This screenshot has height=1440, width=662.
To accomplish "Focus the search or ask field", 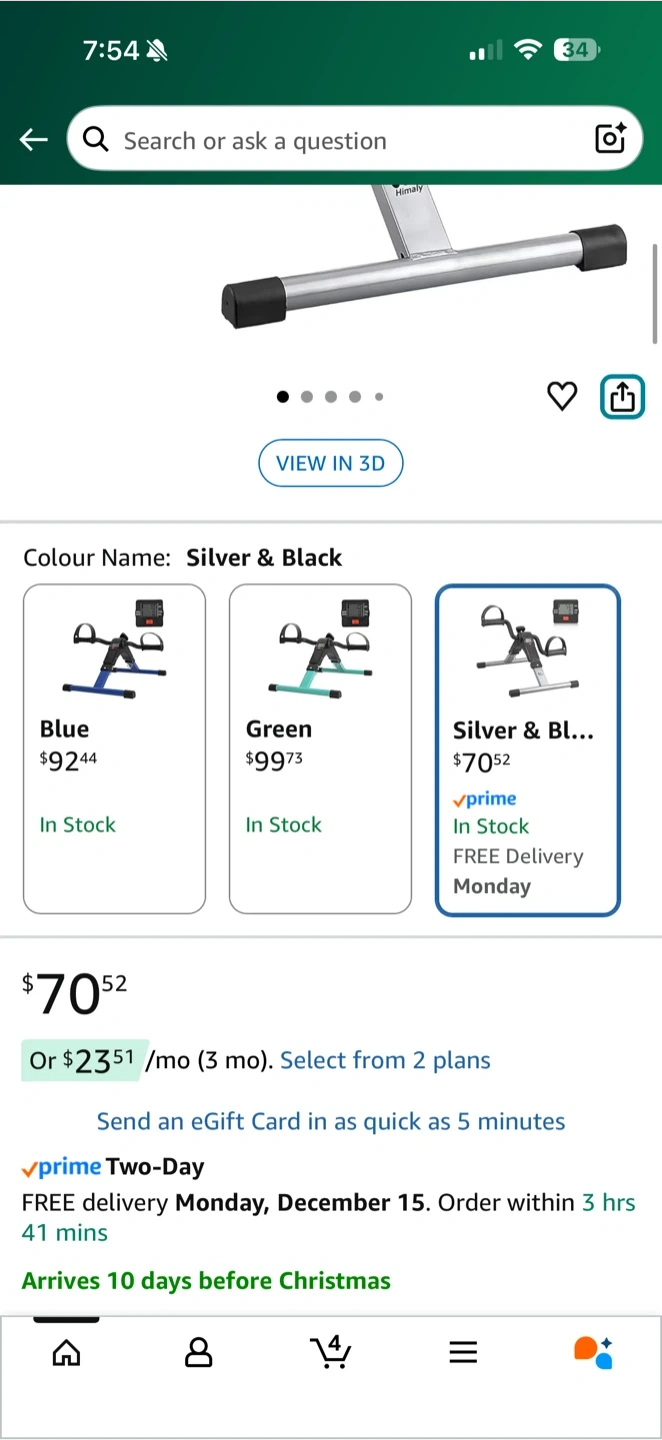I will tap(340, 140).
